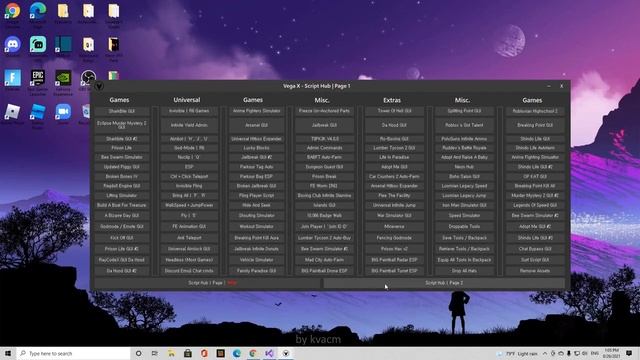Viewport: 640px width, 360px height.
Task: Open Edge from the taskbar
Action: [237, 353]
